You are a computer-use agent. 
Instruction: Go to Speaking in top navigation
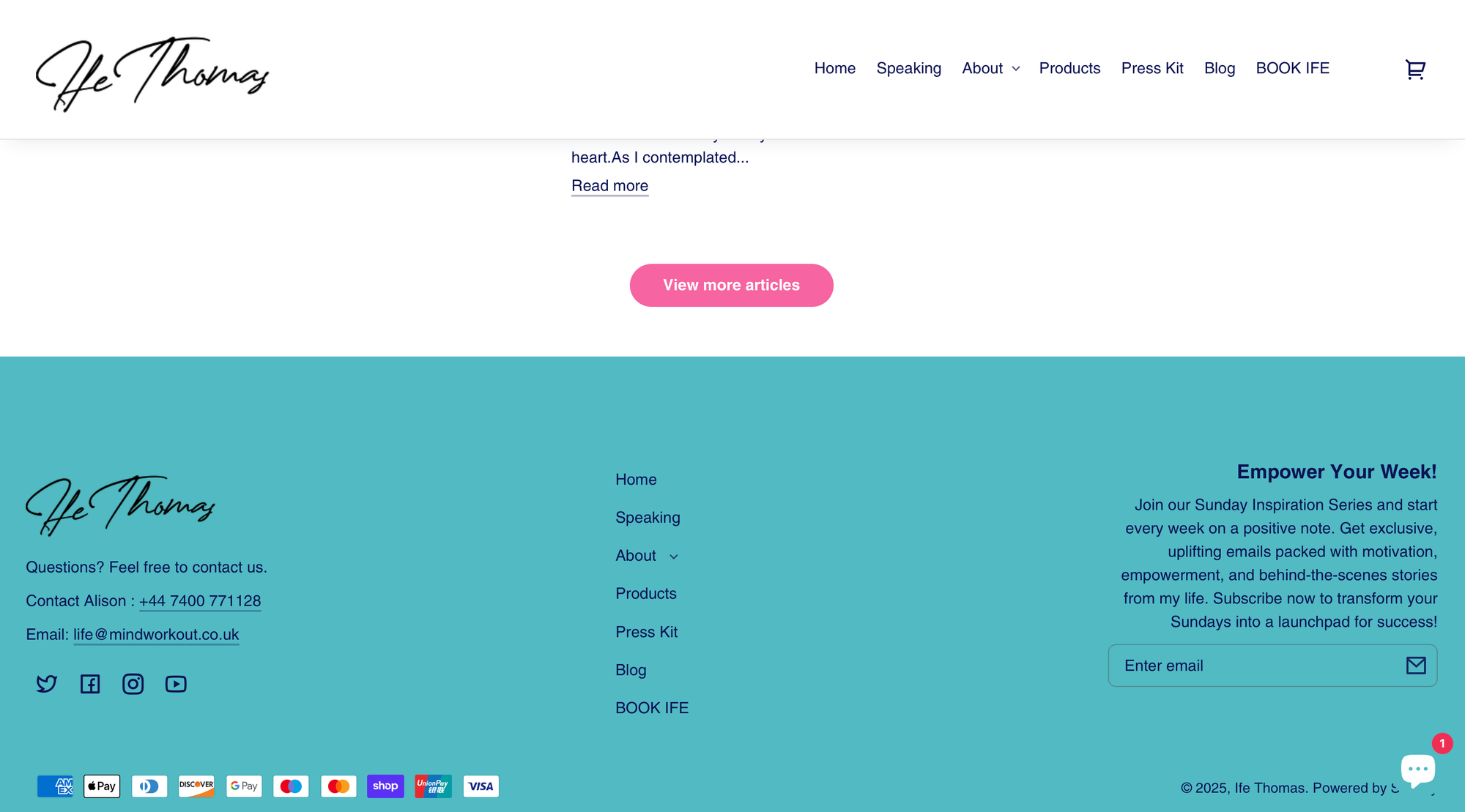coord(908,68)
